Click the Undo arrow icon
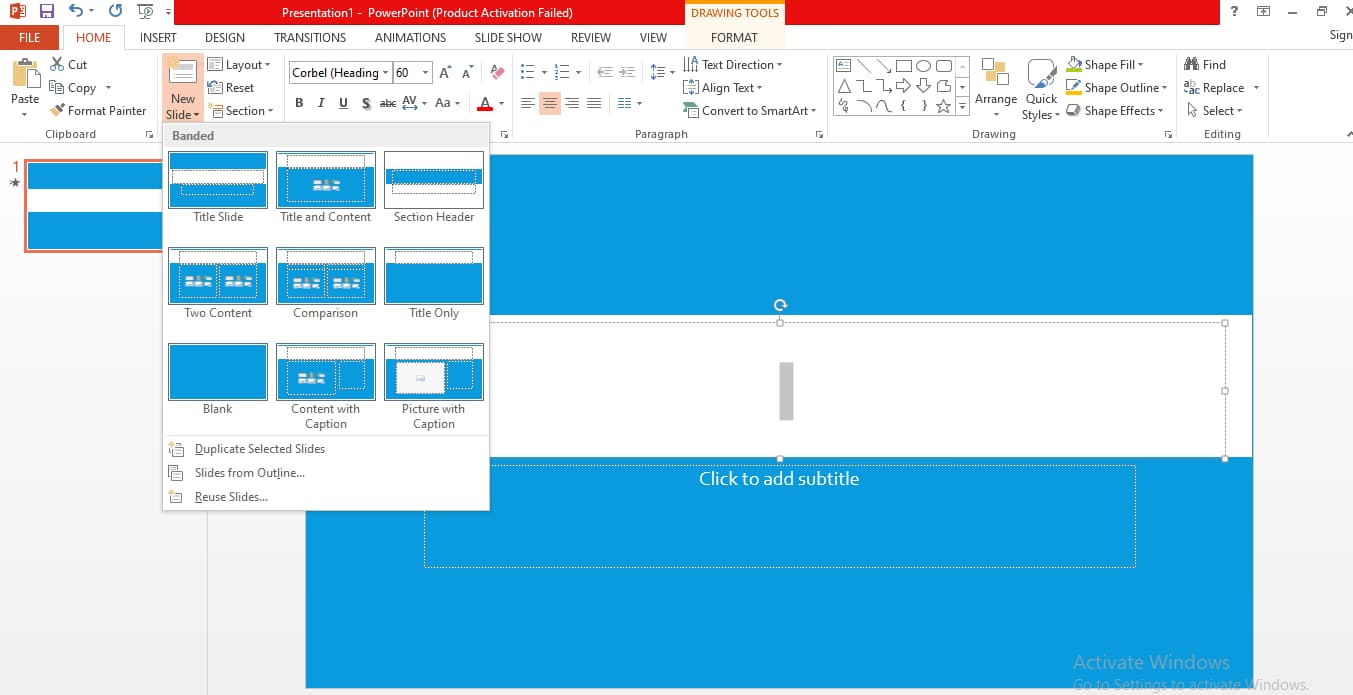Screen dimensions: 1353x695 click(x=76, y=12)
